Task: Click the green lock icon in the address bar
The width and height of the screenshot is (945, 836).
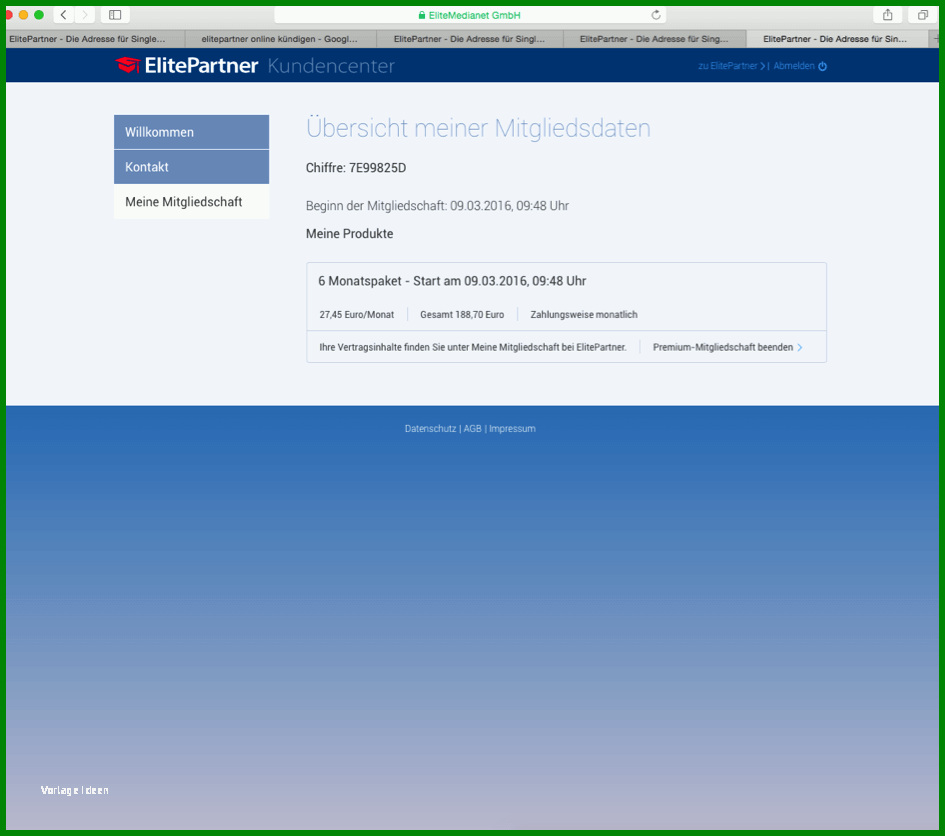Action: pos(422,15)
